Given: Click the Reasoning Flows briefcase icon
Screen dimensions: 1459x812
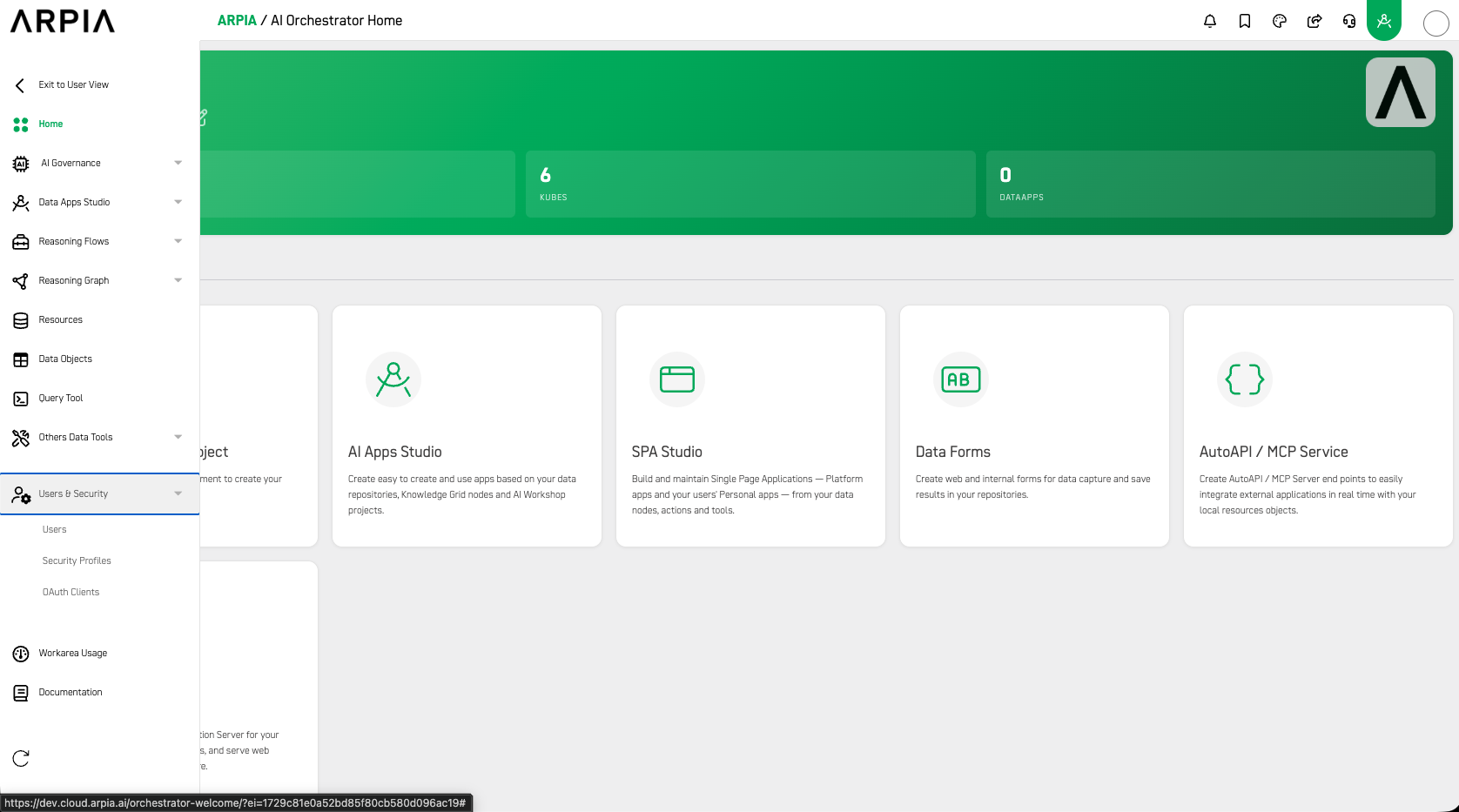Looking at the screenshot, I should [21, 242].
